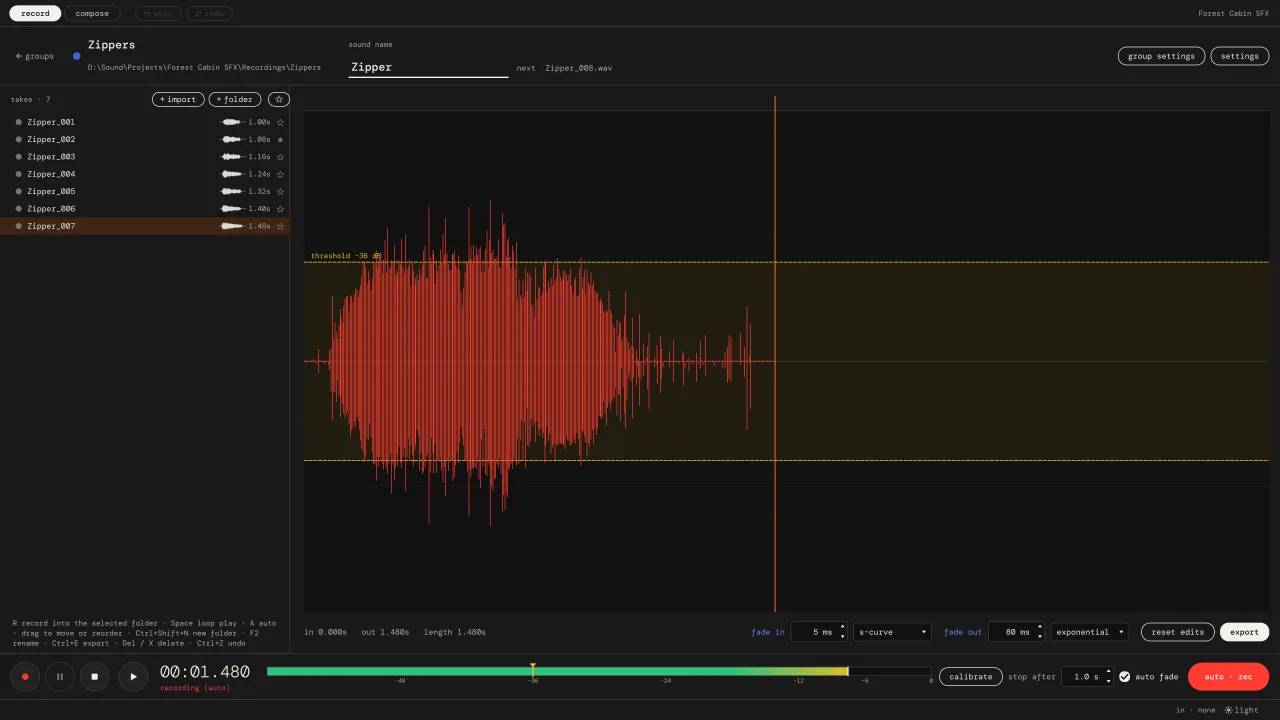The width and height of the screenshot is (1280, 720).
Task: Focus the sound name input field
Action: coord(428,67)
